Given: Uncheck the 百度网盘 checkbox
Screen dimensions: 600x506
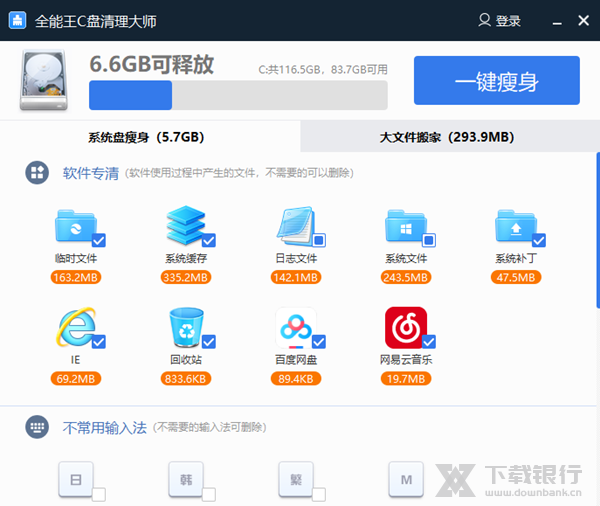Looking at the screenshot, I should 319,342.
